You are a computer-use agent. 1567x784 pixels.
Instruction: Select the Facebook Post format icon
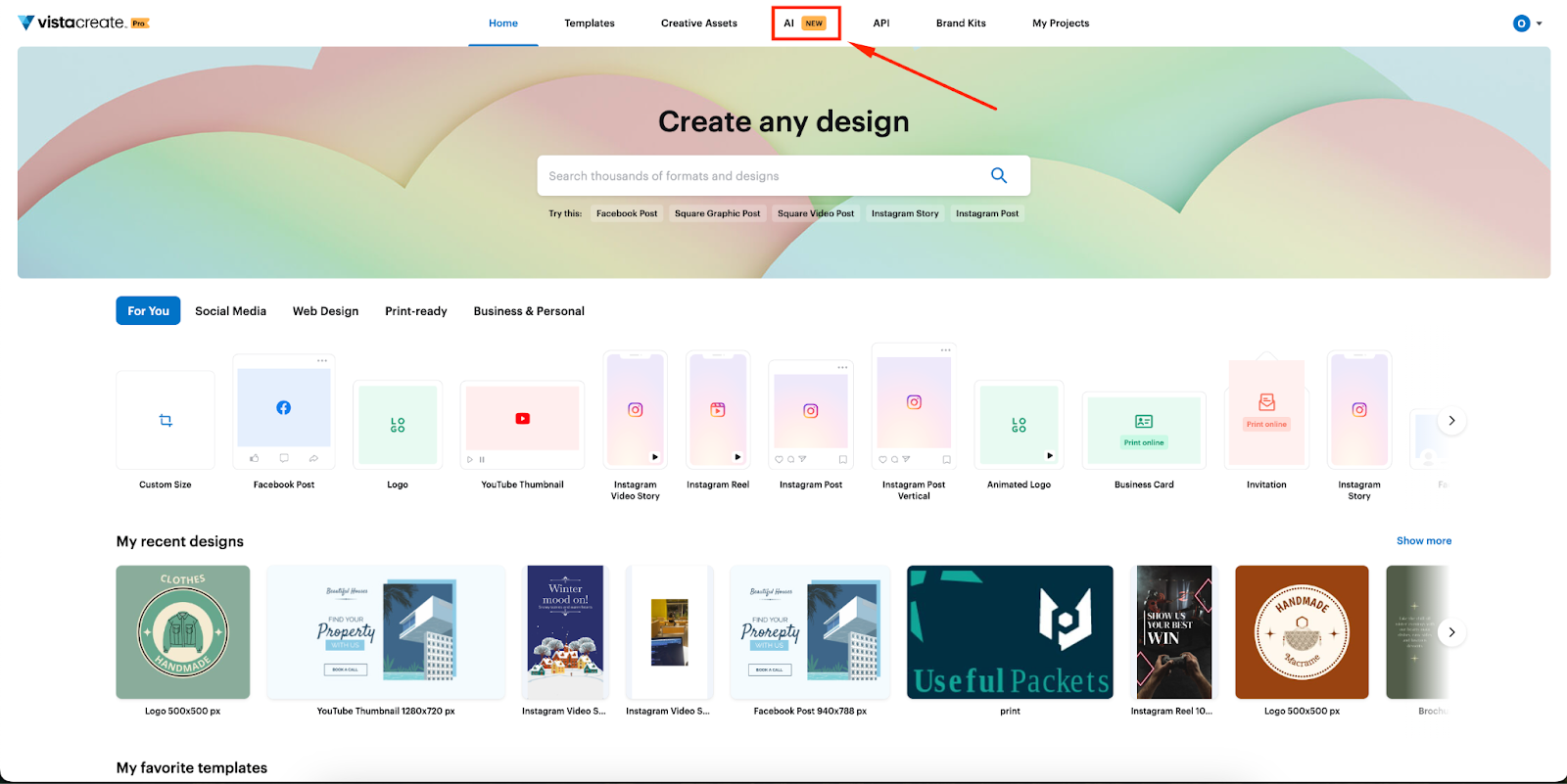(283, 408)
